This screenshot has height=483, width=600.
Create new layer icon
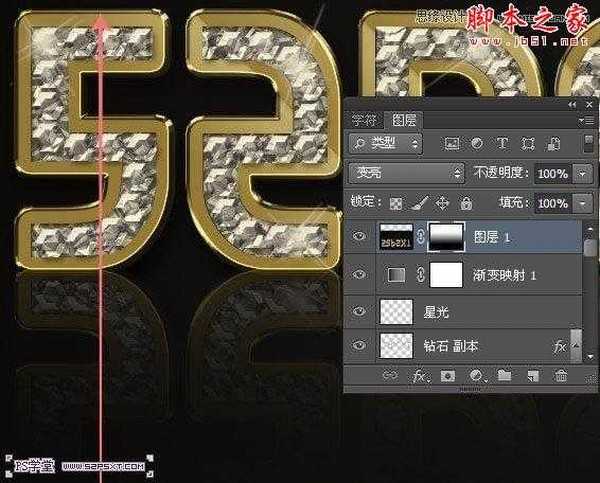tap(533, 376)
